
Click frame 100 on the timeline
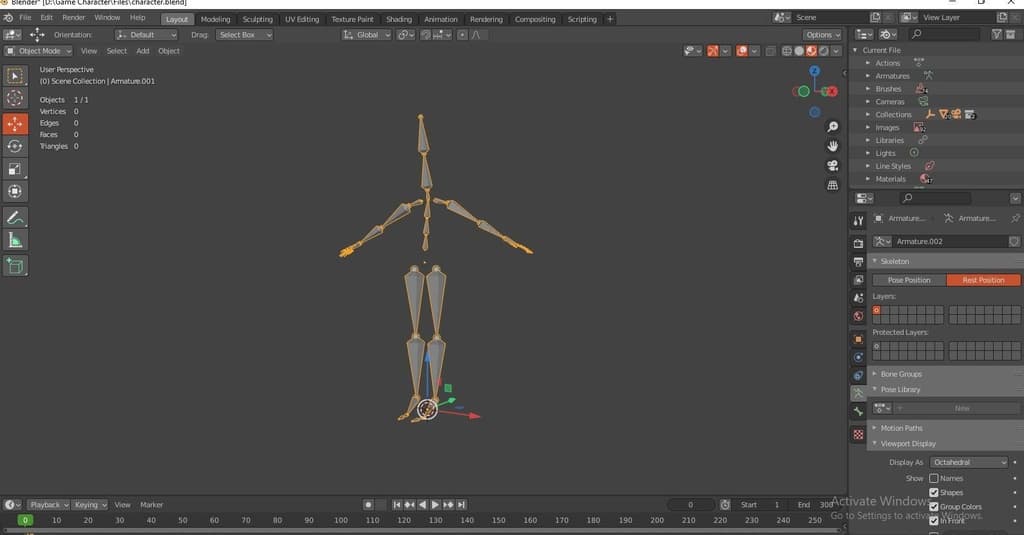[x=341, y=520]
